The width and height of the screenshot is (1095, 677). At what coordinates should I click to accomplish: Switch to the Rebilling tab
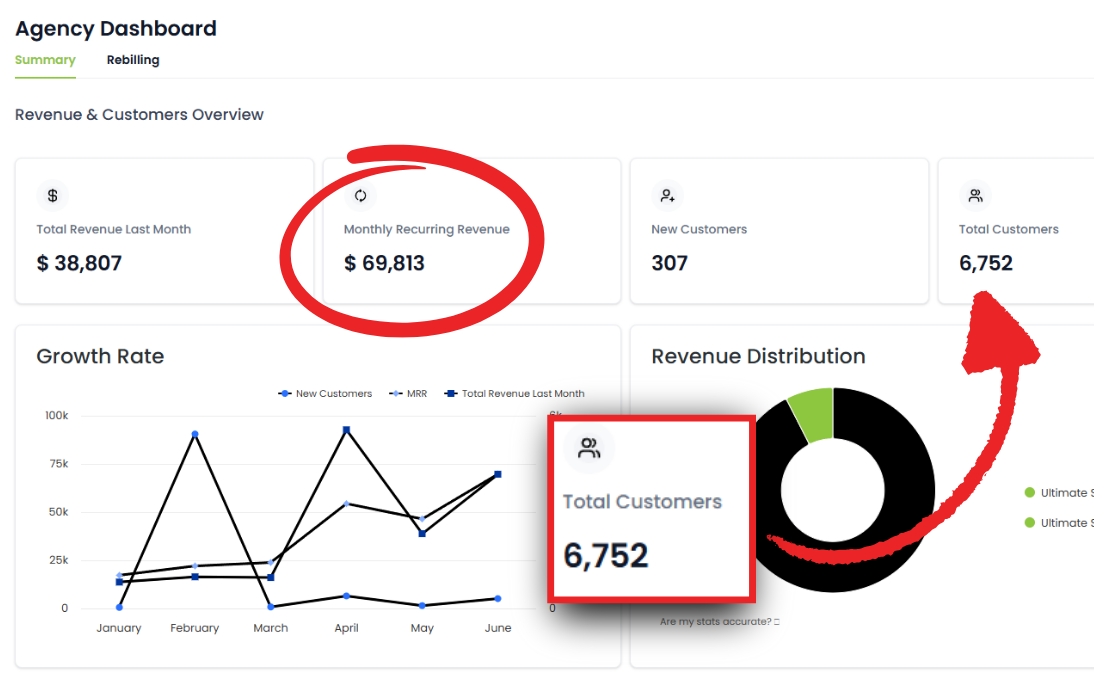(x=133, y=60)
